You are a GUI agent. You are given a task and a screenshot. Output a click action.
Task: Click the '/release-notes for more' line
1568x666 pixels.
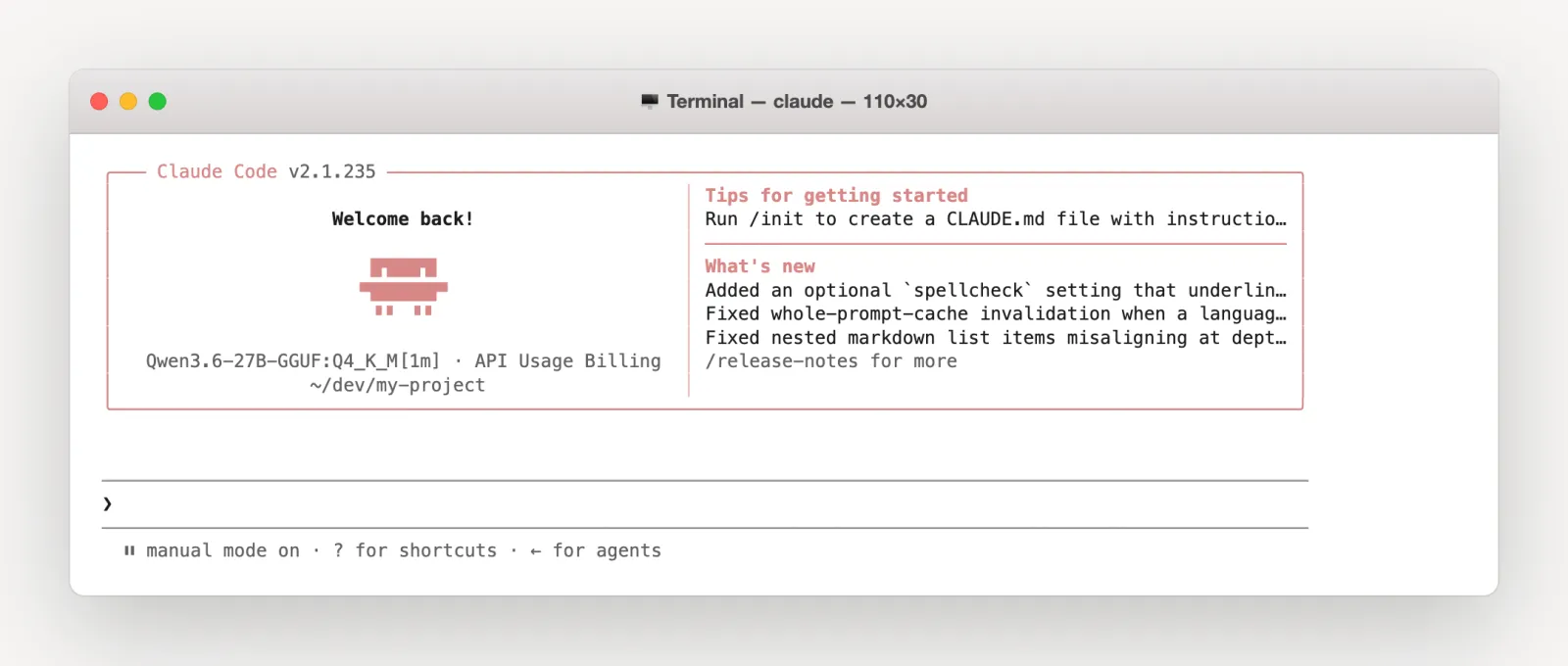coord(831,360)
